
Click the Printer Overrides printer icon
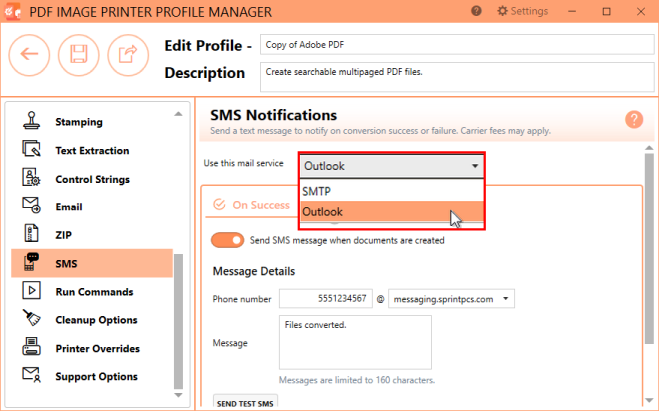tap(32, 347)
